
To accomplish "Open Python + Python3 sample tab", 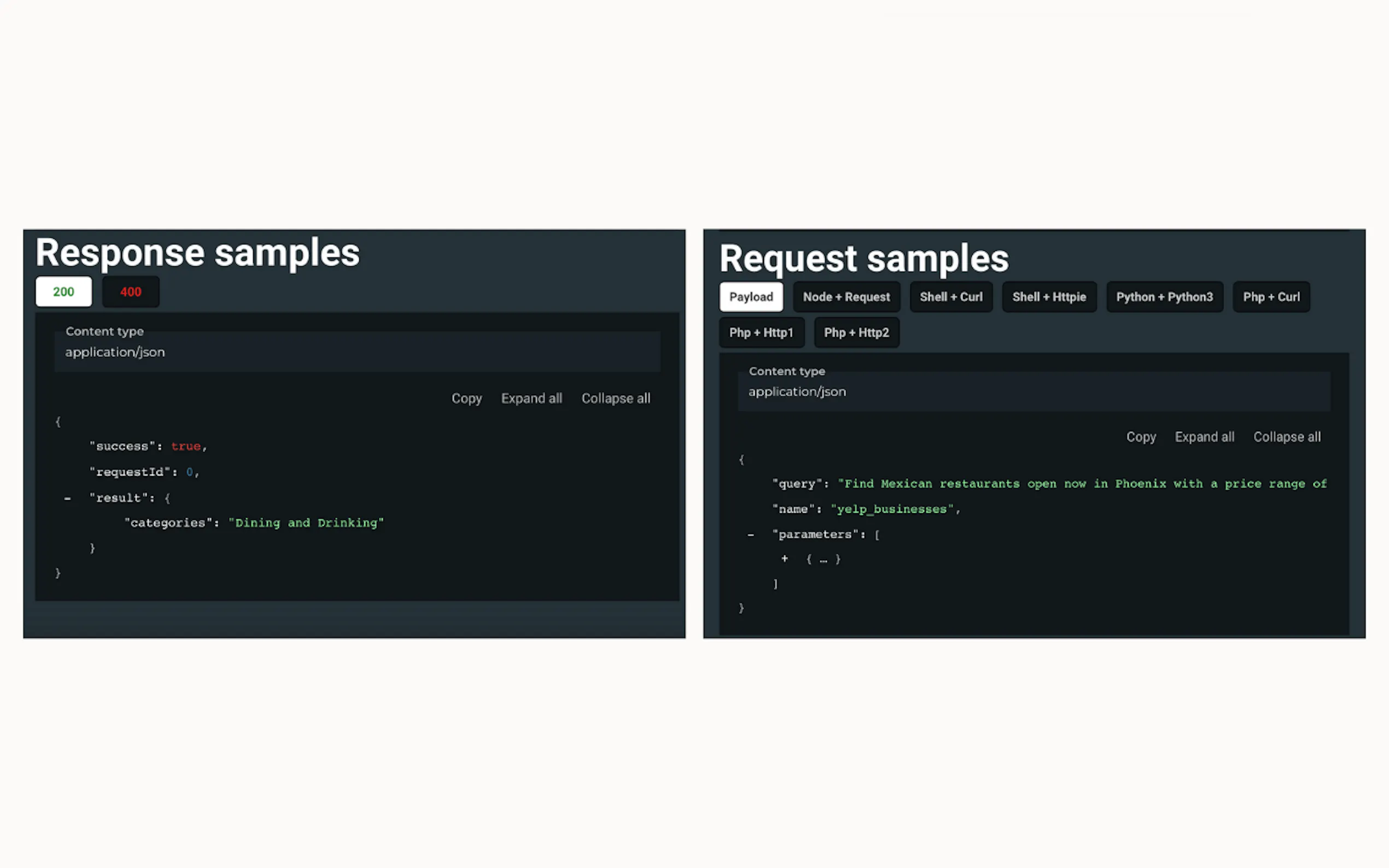I will point(1164,297).
